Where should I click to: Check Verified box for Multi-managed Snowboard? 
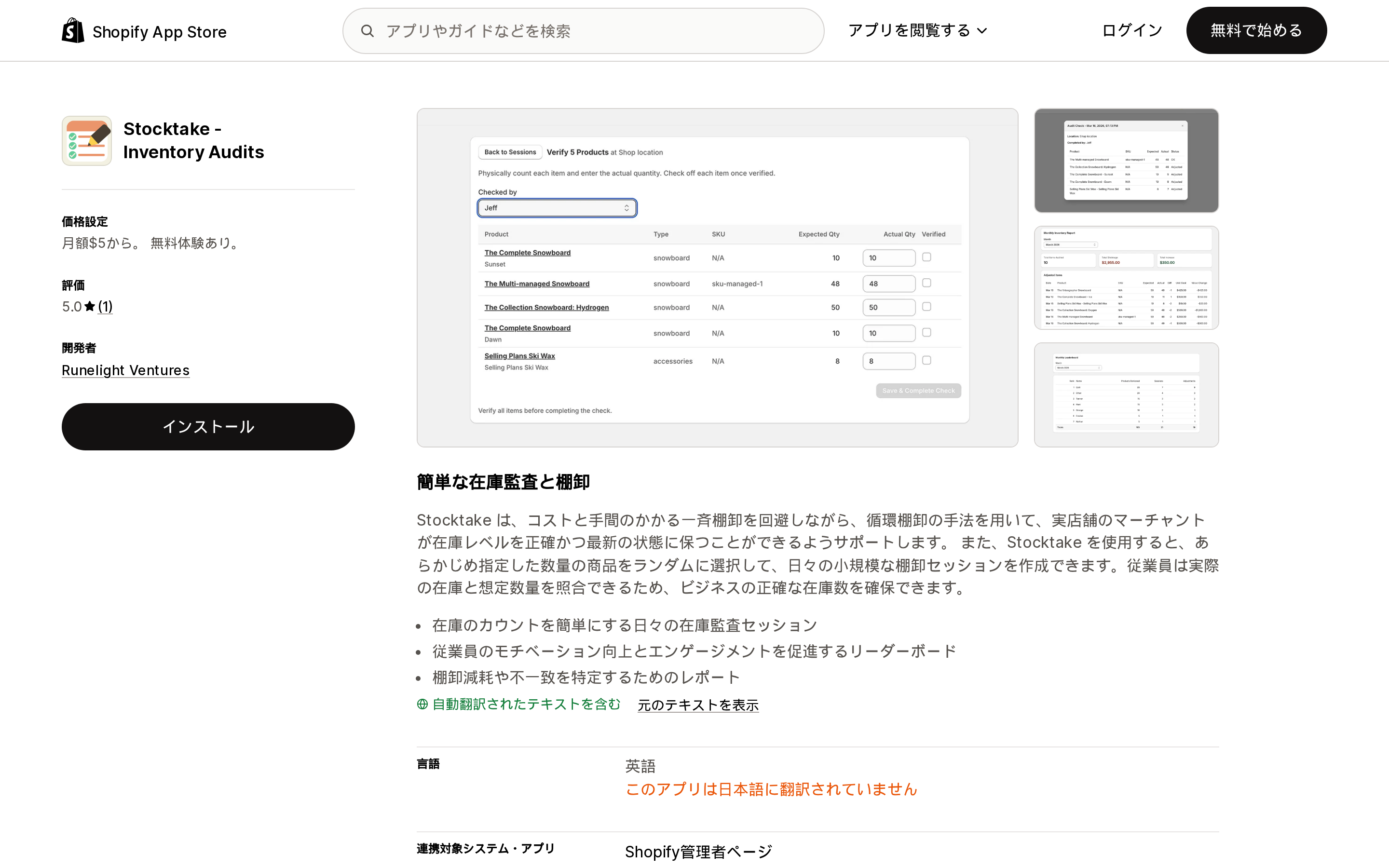926,283
